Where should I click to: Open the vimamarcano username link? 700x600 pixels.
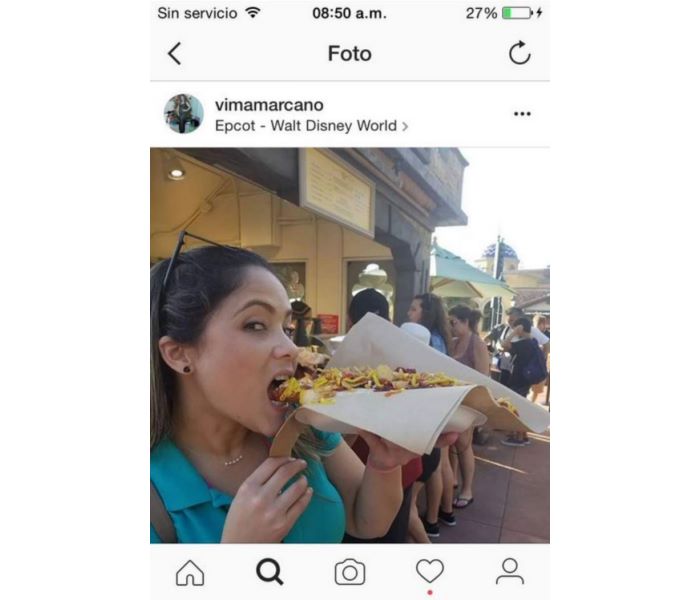click(x=269, y=105)
